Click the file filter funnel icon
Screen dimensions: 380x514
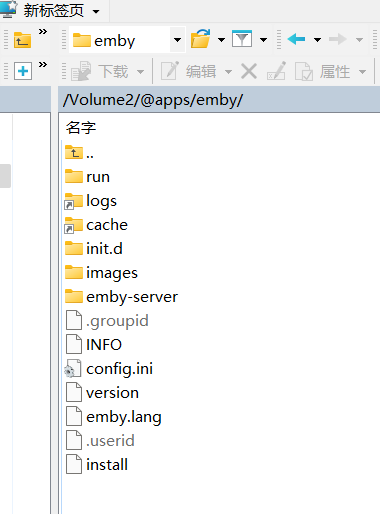pos(242,39)
